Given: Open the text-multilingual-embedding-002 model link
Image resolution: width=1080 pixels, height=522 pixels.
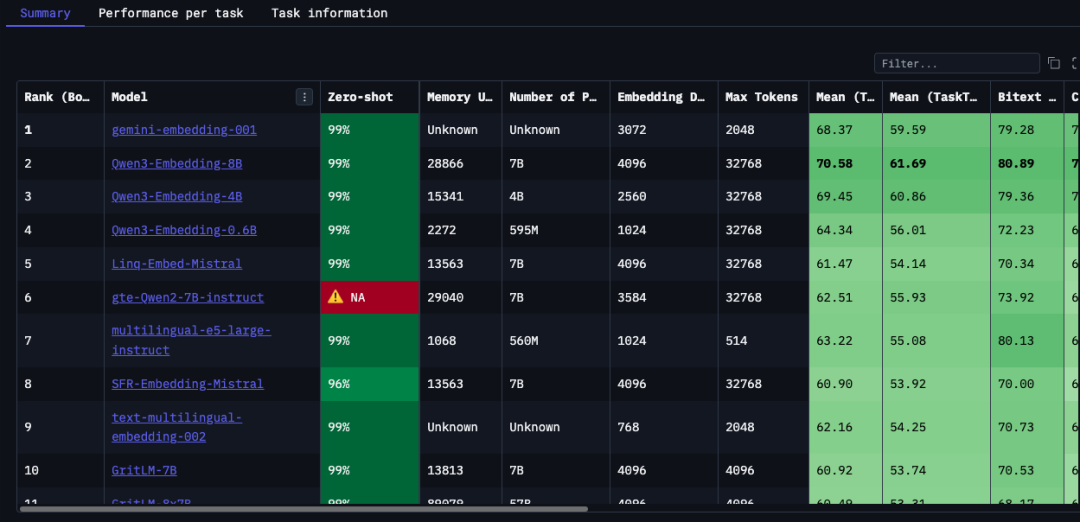Looking at the screenshot, I should pyautogui.click(x=177, y=427).
